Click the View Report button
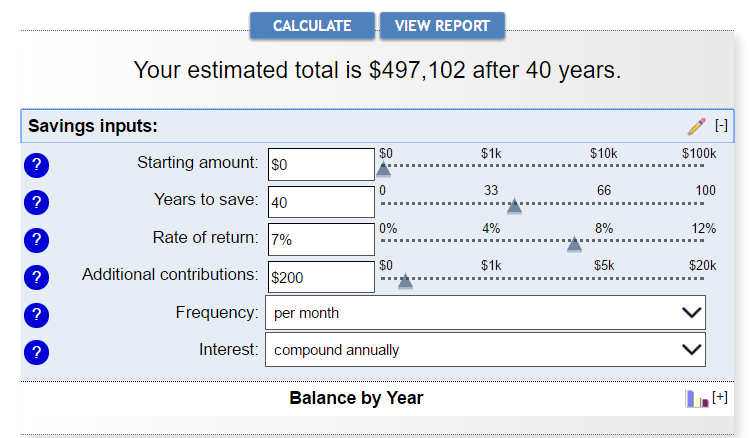 pos(442,26)
